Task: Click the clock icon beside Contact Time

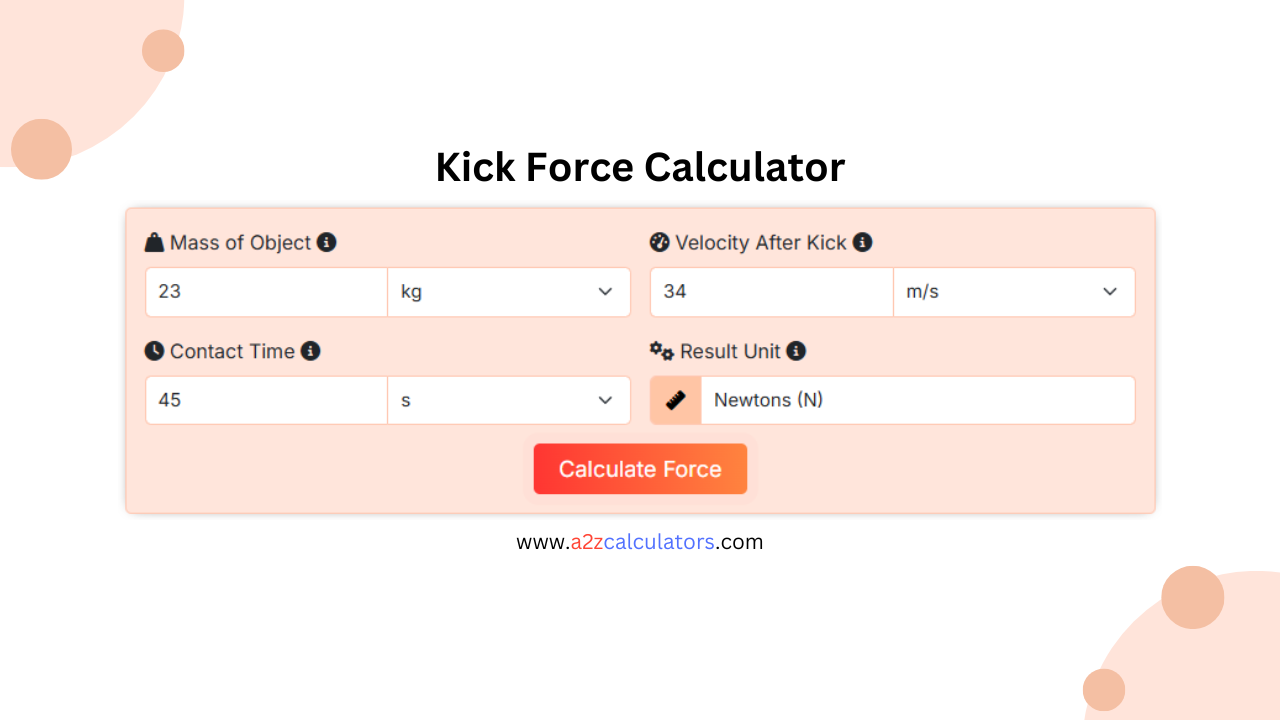Action: (x=155, y=351)
